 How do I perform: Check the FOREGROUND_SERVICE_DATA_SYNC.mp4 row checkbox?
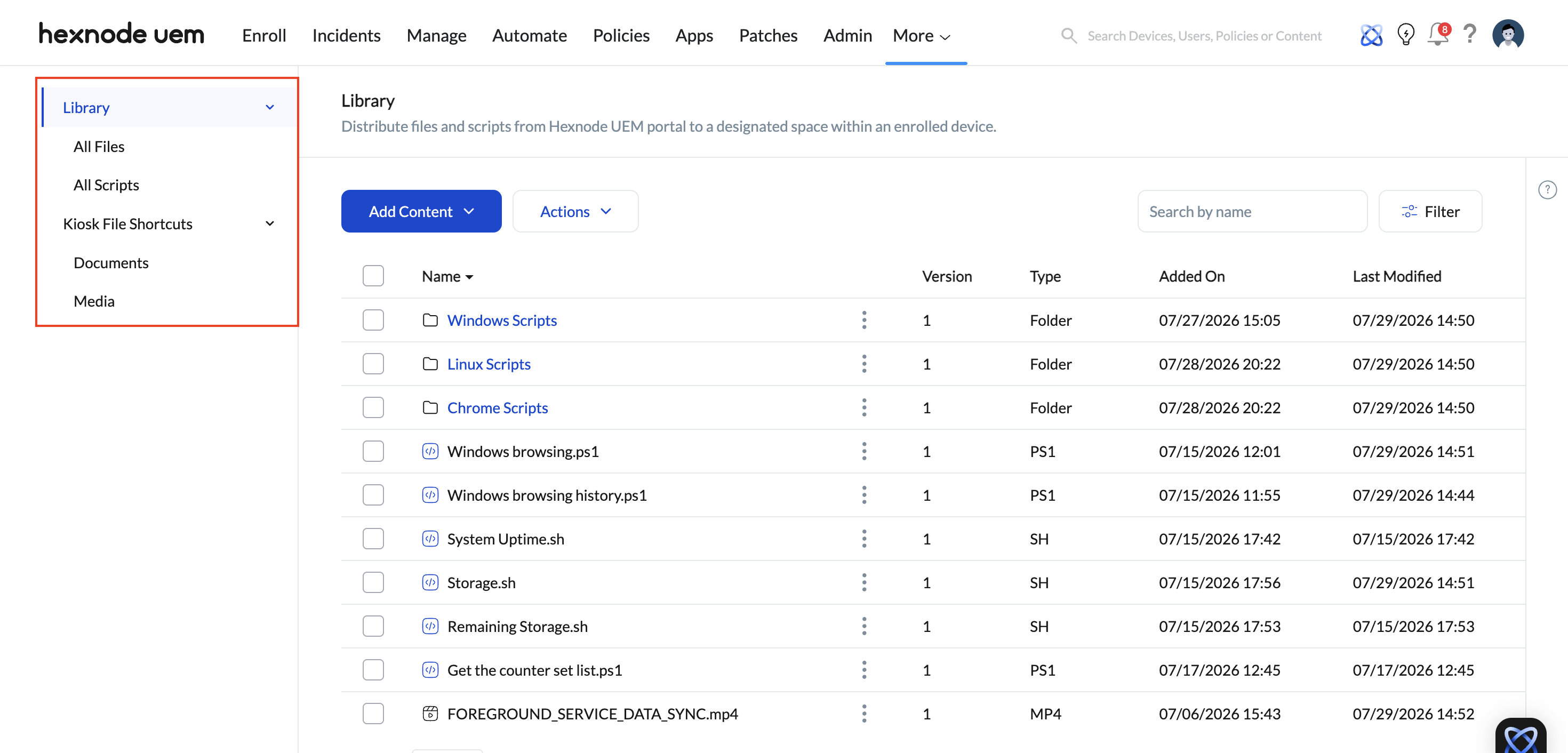[373, 714]
